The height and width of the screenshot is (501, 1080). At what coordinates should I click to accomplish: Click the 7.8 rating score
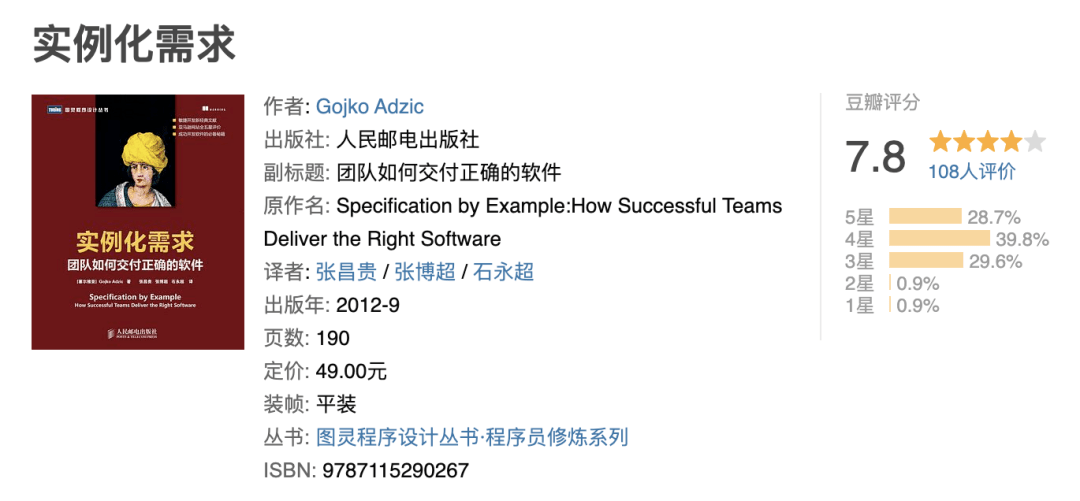point(875,156)
